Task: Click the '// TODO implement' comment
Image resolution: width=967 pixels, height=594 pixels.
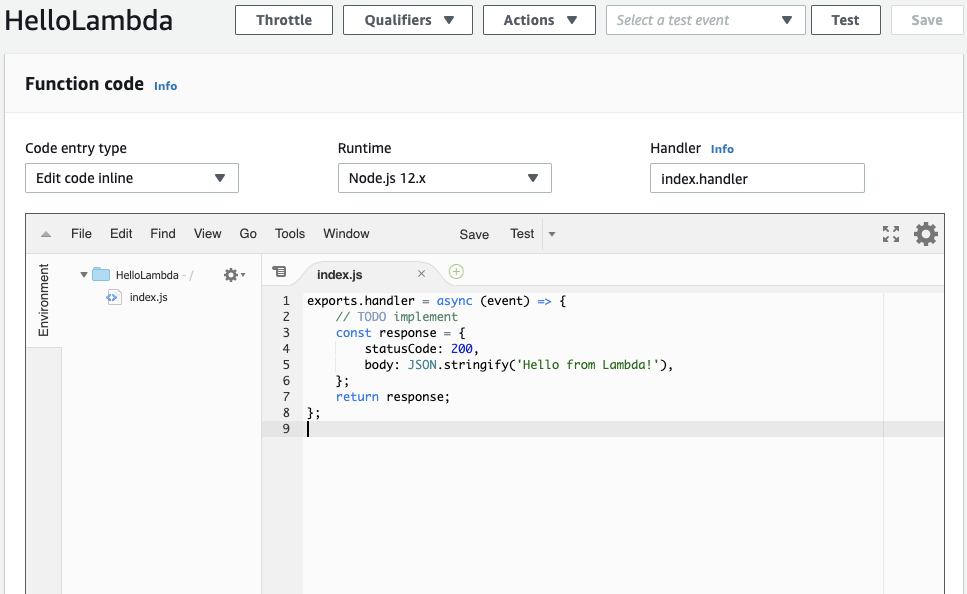Action: [397, 316]
